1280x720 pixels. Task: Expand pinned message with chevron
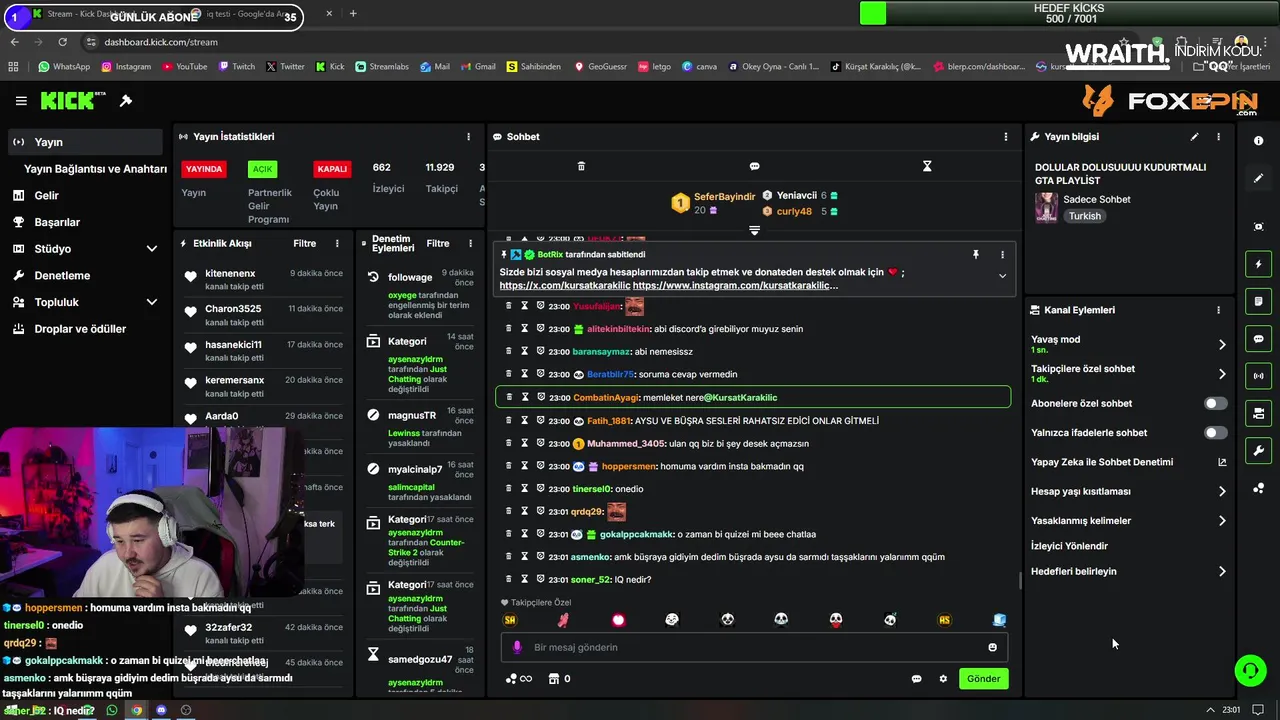pyautogui.click(x=1002, y=276)
